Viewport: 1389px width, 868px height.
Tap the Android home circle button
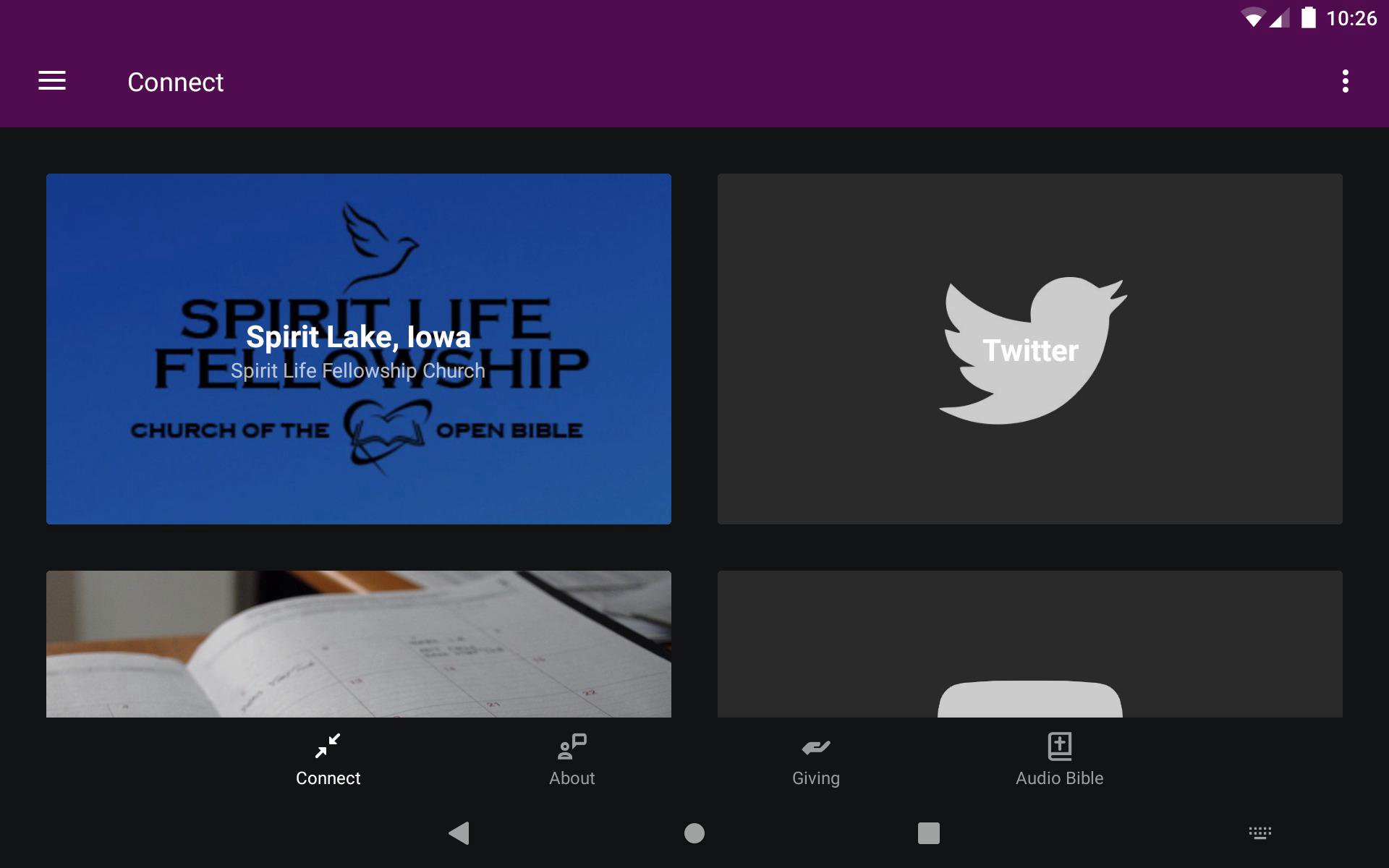[x=694, y=833]
